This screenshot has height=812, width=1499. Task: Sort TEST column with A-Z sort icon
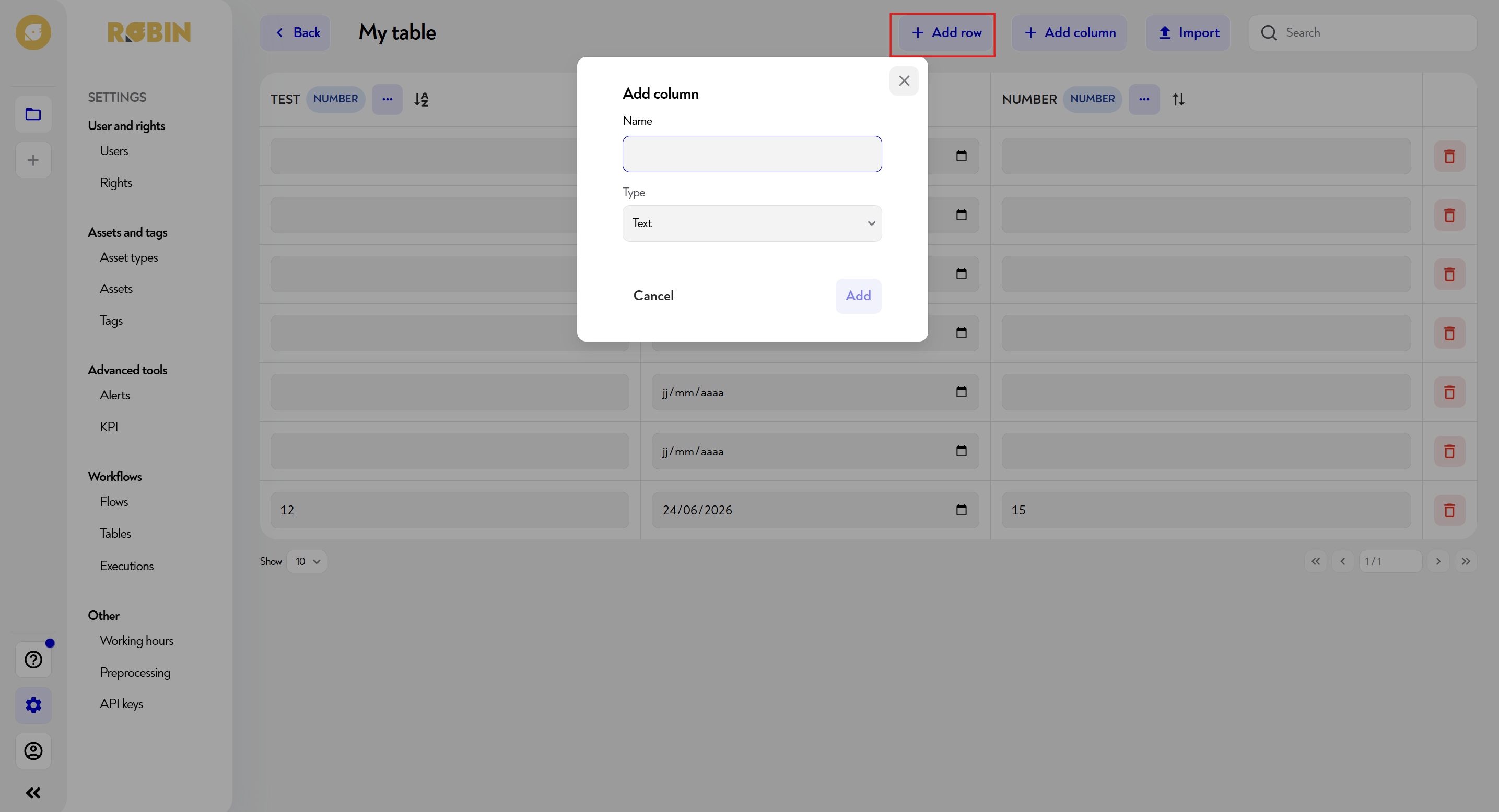point(421,99)
